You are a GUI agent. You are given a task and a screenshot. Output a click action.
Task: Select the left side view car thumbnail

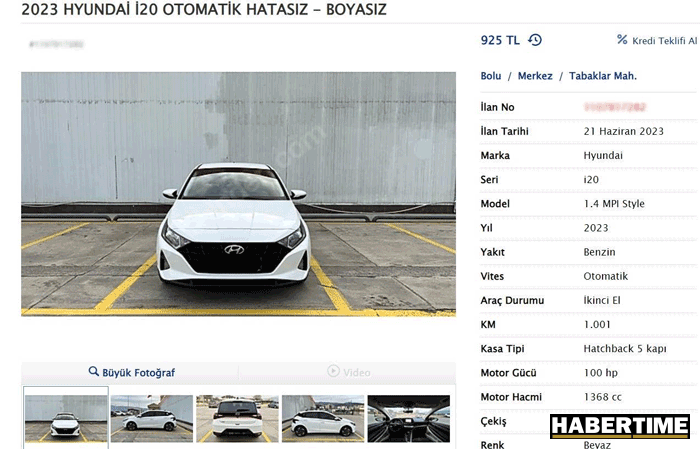click(152, 418)
